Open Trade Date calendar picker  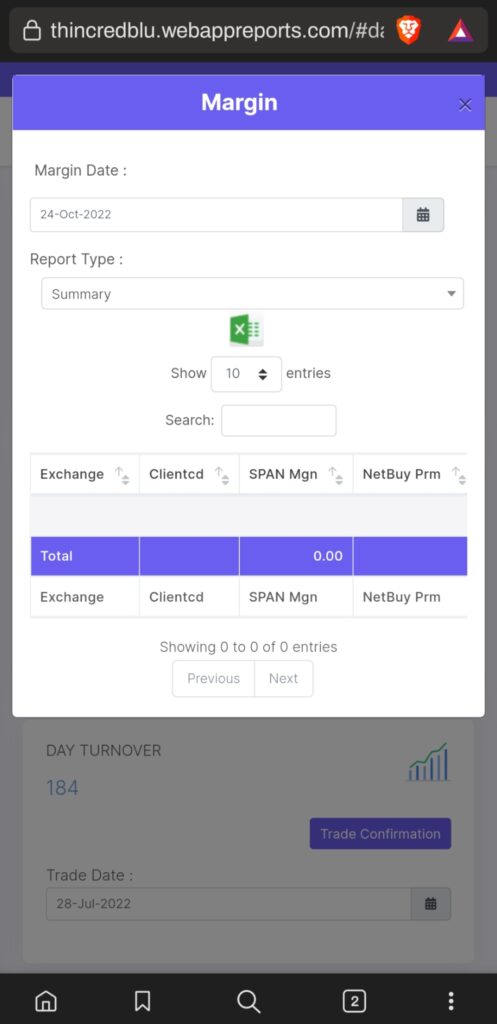point(430,904)
